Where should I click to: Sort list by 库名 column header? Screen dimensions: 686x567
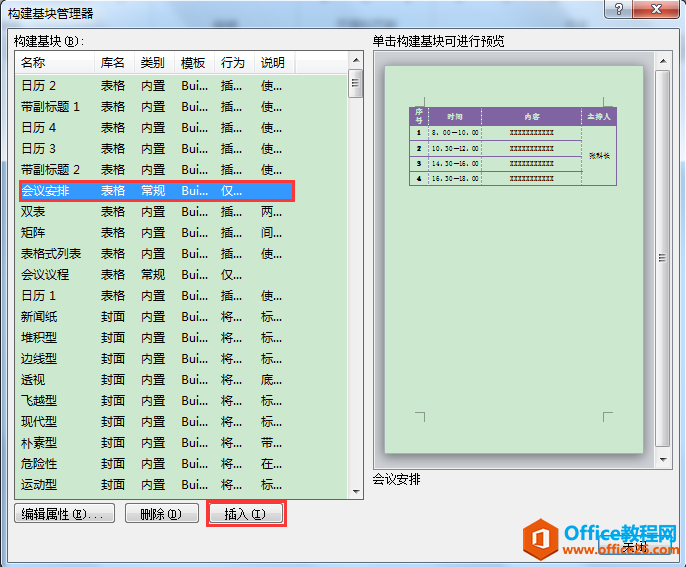[x=114, y=63]
